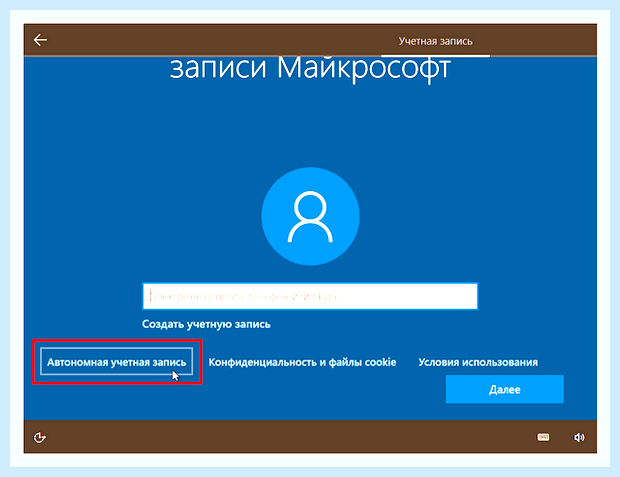Click the Далее button
This screenshot has width=620, height=477.
pyautogui.click(x=505, y=390)
